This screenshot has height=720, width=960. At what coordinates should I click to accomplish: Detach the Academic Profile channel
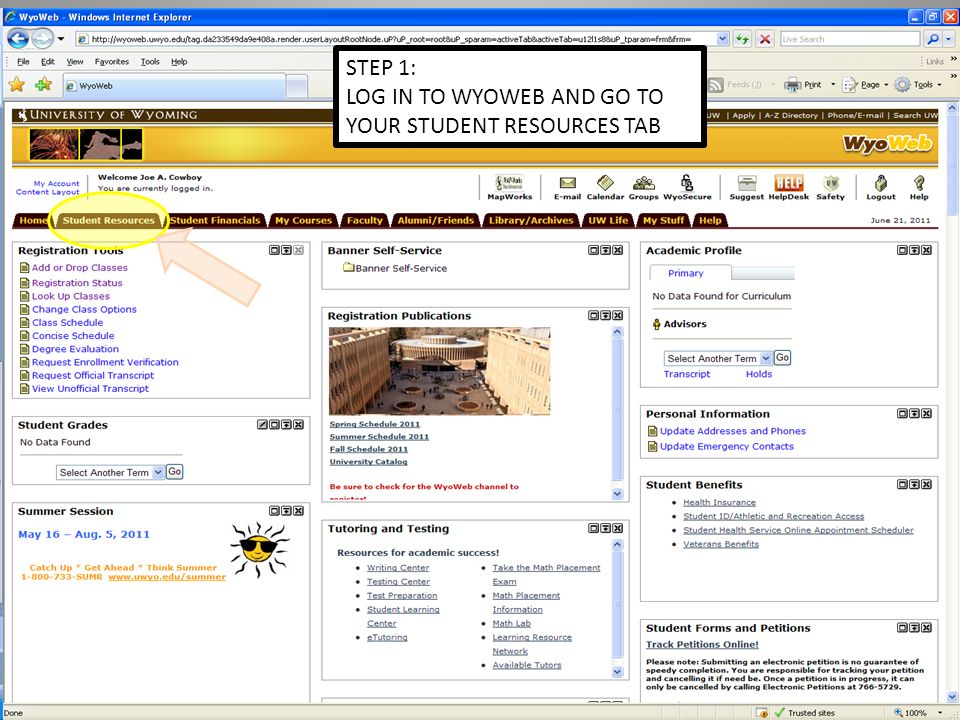tap(902, 250)
